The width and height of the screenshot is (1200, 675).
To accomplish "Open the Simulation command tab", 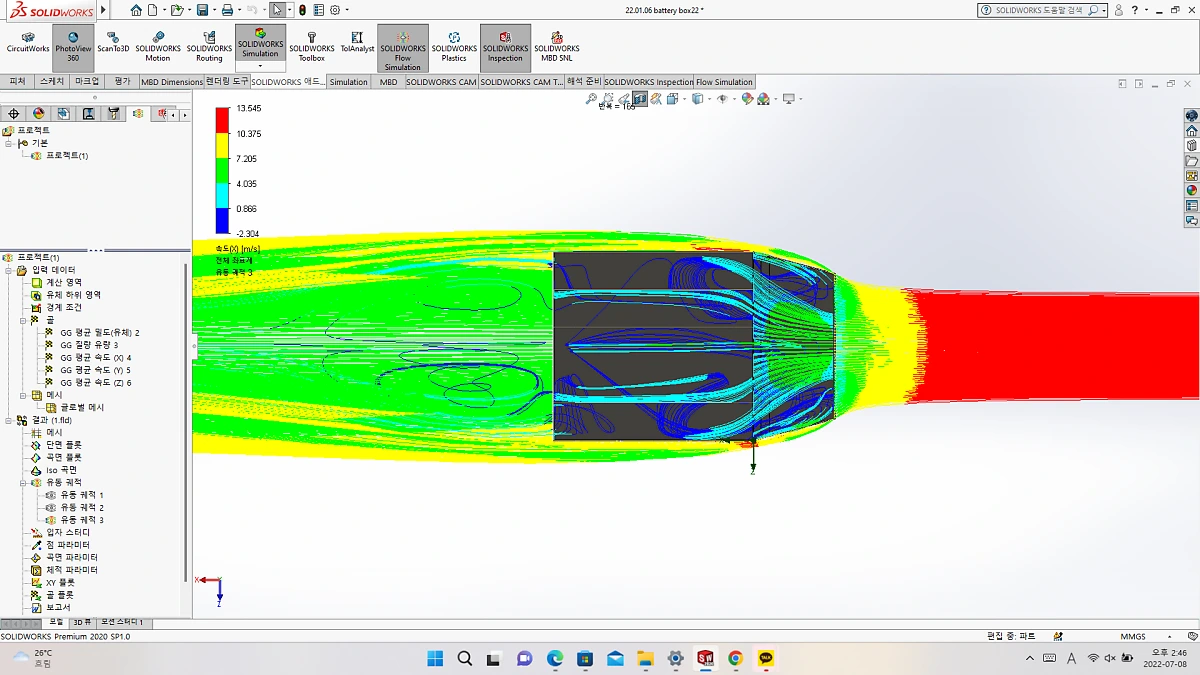I will click(x=349, y=82).
